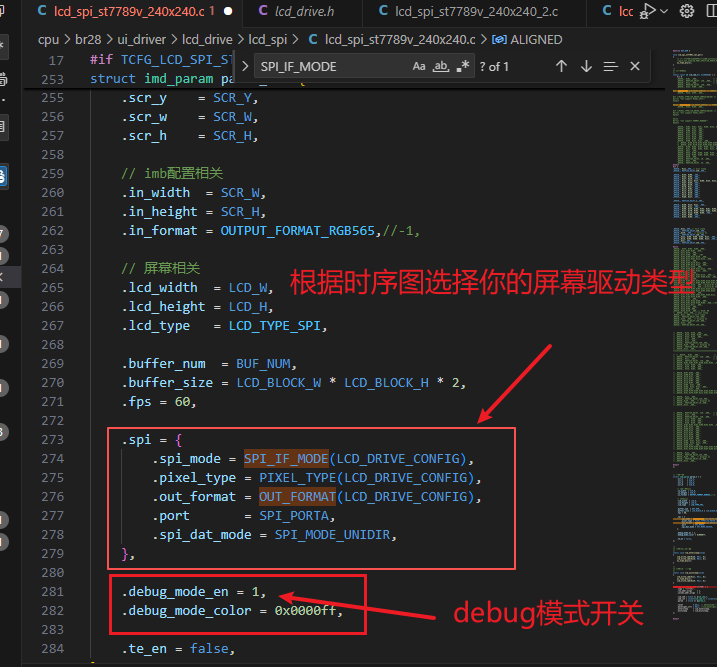Click SPI_PORTA value on line 277
Image resolution: width=717 pixels, height=667 pixels.
tap(294, 516)
